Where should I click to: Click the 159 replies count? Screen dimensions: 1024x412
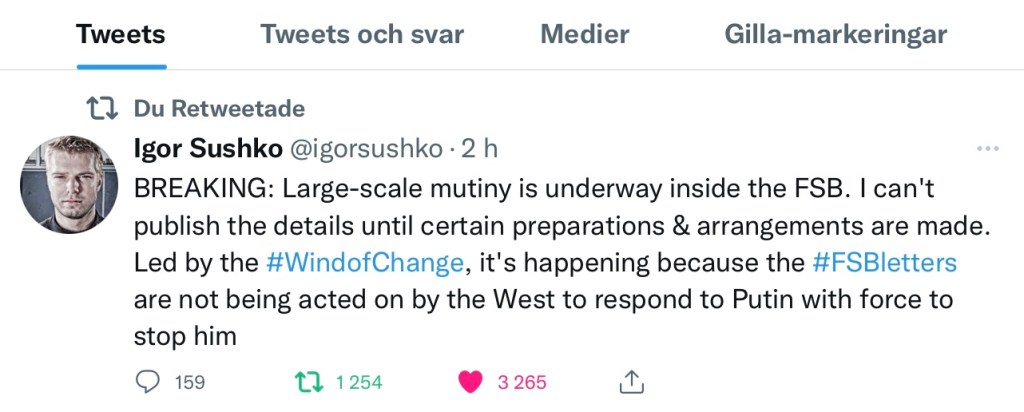point(189,382)
